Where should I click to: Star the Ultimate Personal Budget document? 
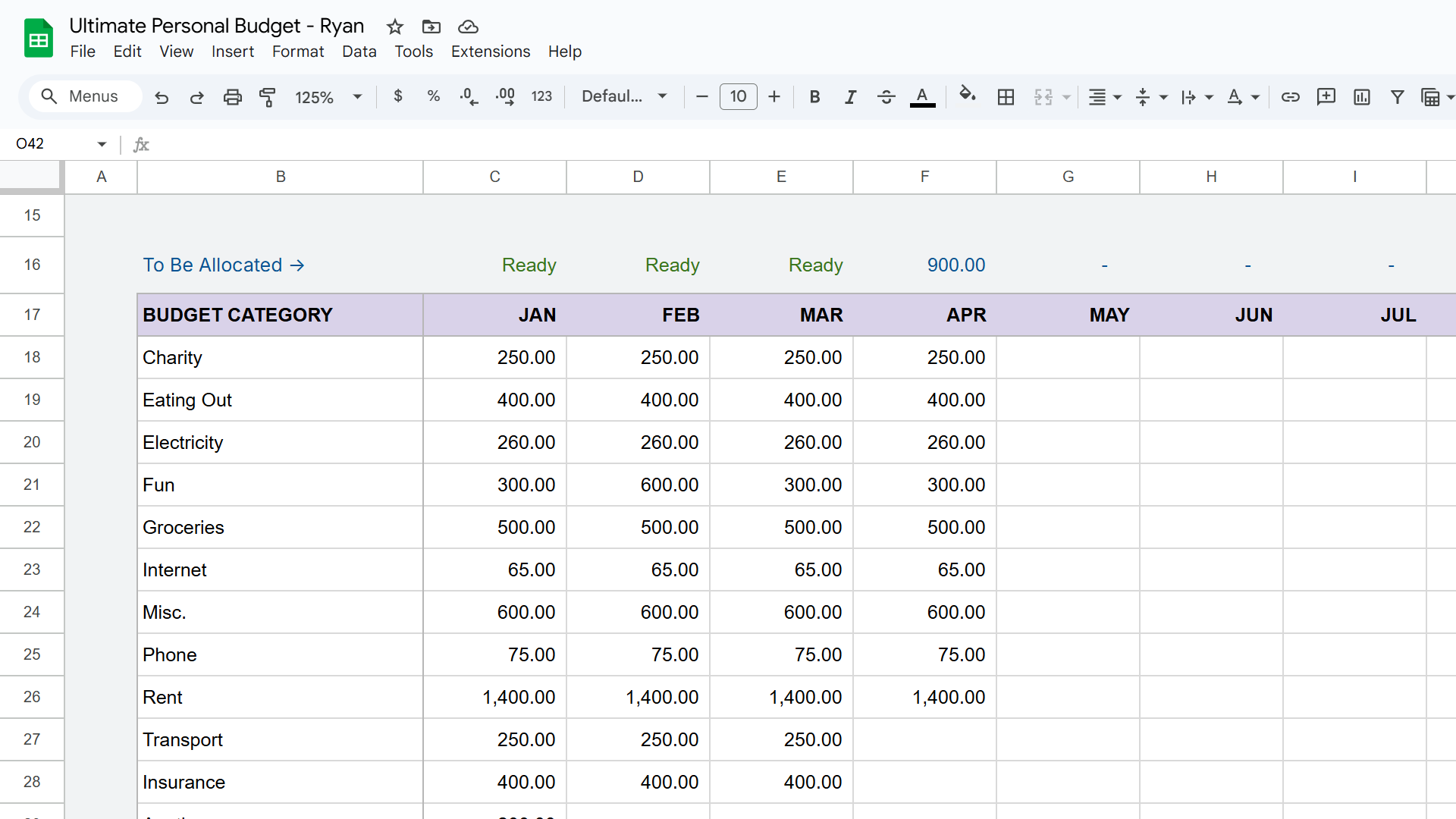click(x=394, y=27)
